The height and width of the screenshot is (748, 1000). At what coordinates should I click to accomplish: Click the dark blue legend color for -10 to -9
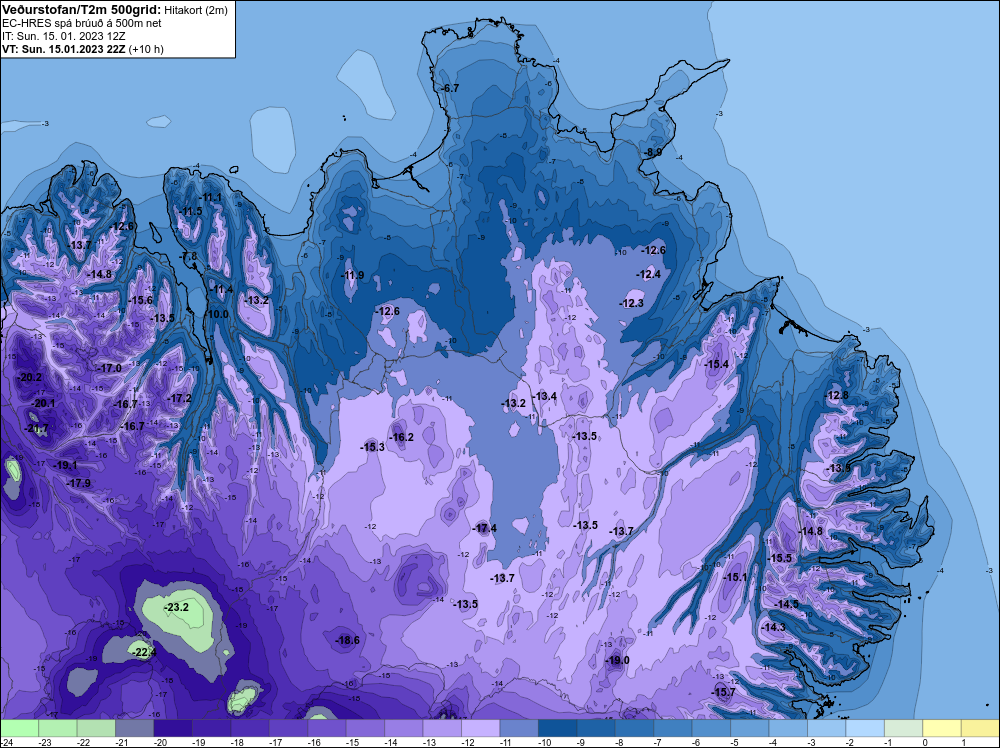[x=557, y=728]
